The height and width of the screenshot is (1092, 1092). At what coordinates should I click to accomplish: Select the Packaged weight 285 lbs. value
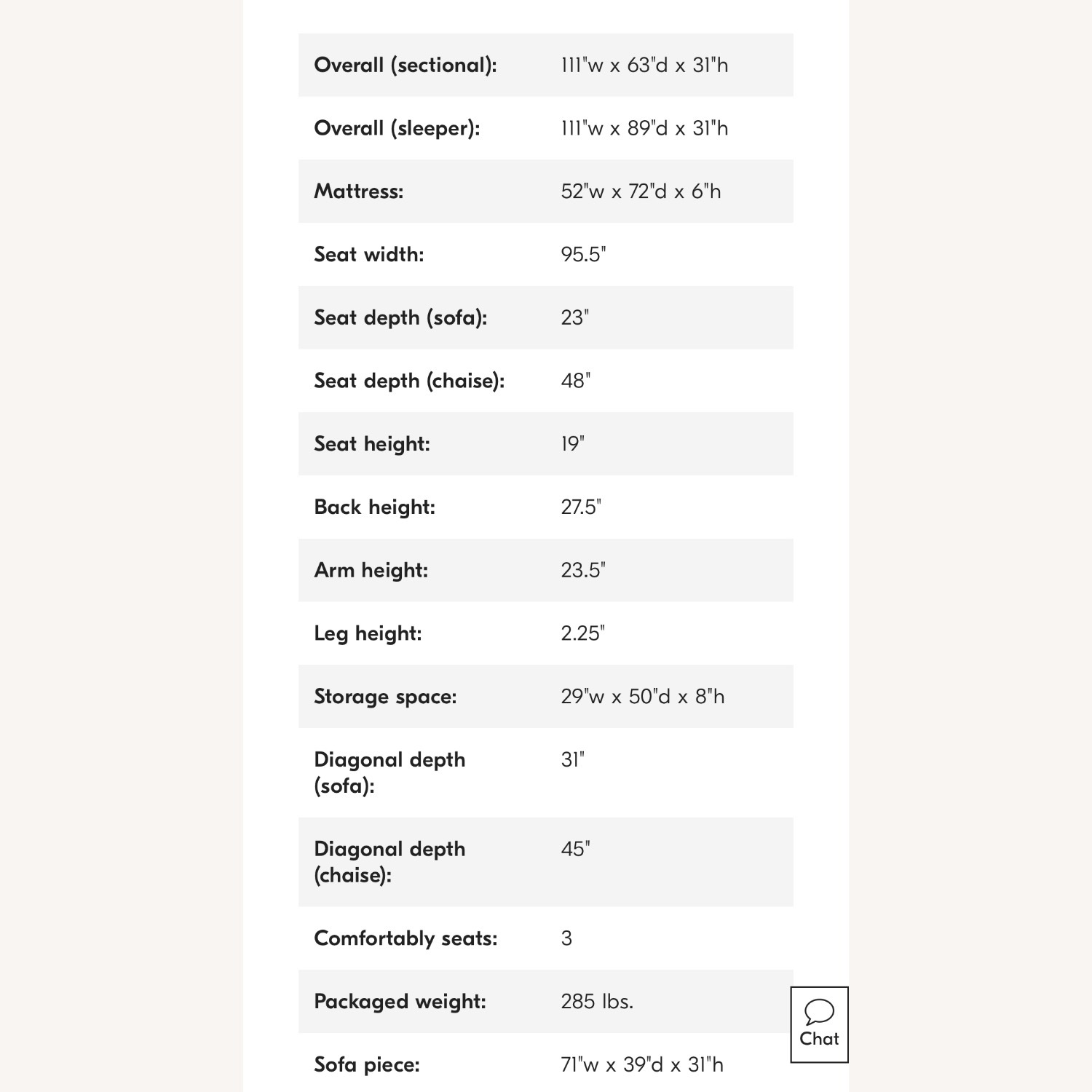click(x=597, y=1002)
